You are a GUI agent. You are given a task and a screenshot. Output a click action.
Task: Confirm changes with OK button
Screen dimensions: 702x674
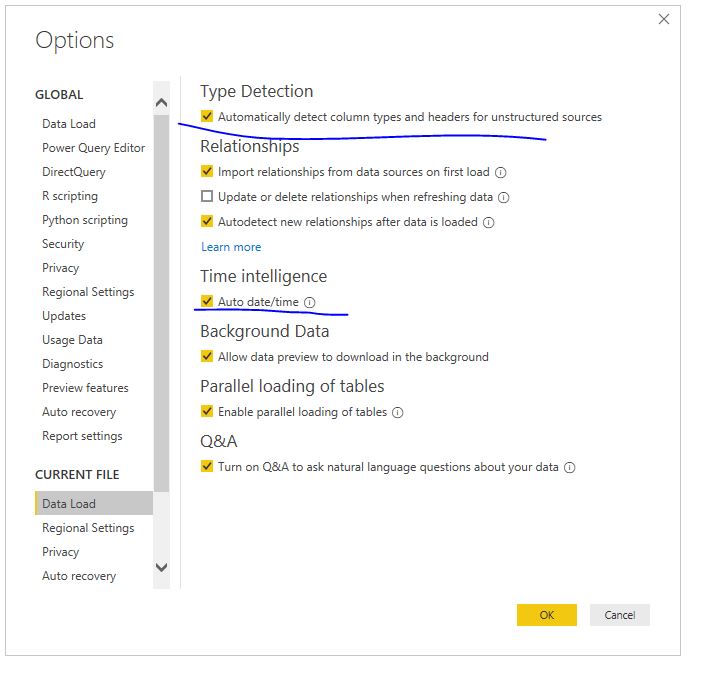pos(547,615)
